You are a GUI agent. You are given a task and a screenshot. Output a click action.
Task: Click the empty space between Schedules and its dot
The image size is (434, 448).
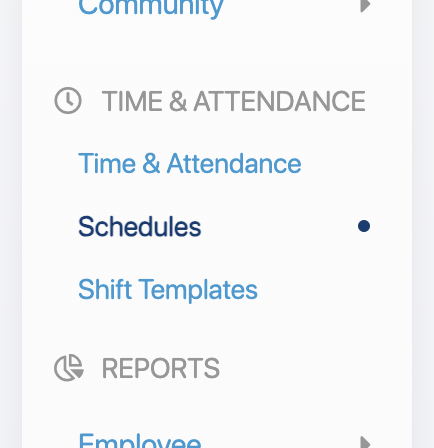279,226
